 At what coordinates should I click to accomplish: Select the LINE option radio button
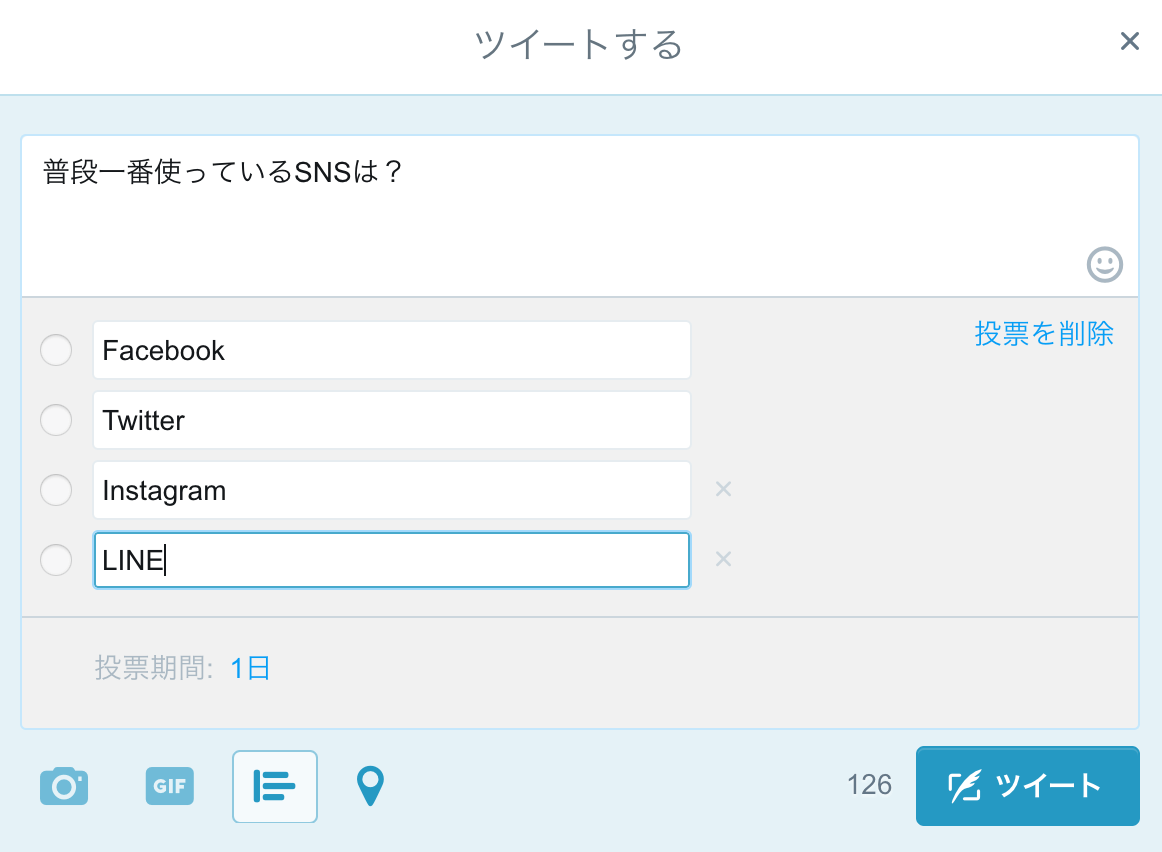pyautogui.click(x=56, y=560)
